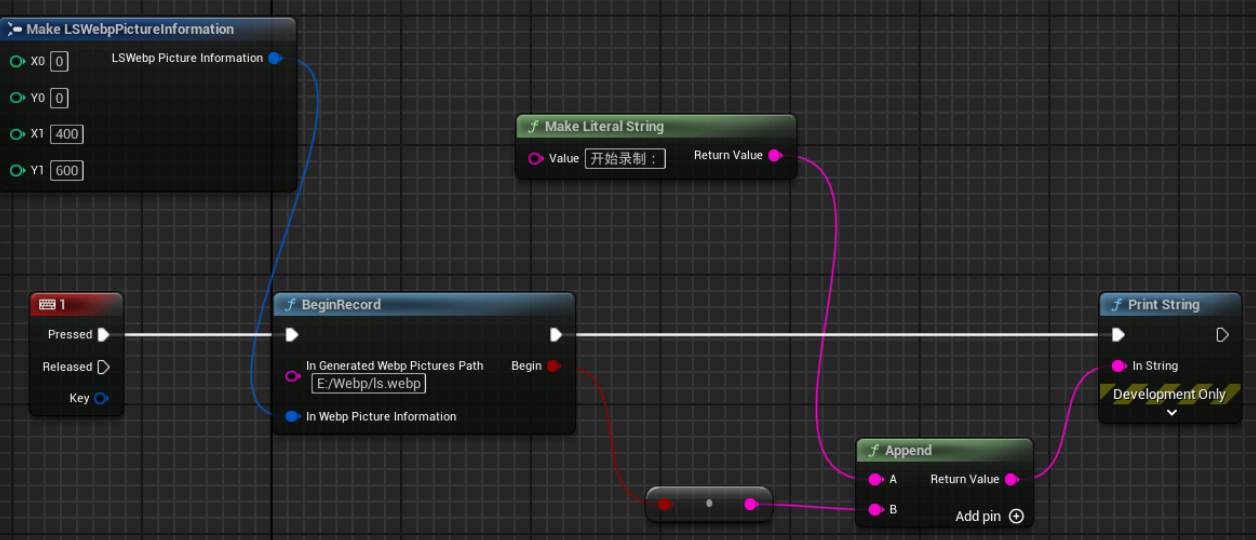
Task: Click the LSWebp Picture Information output pin
Action: coord(275,58)
